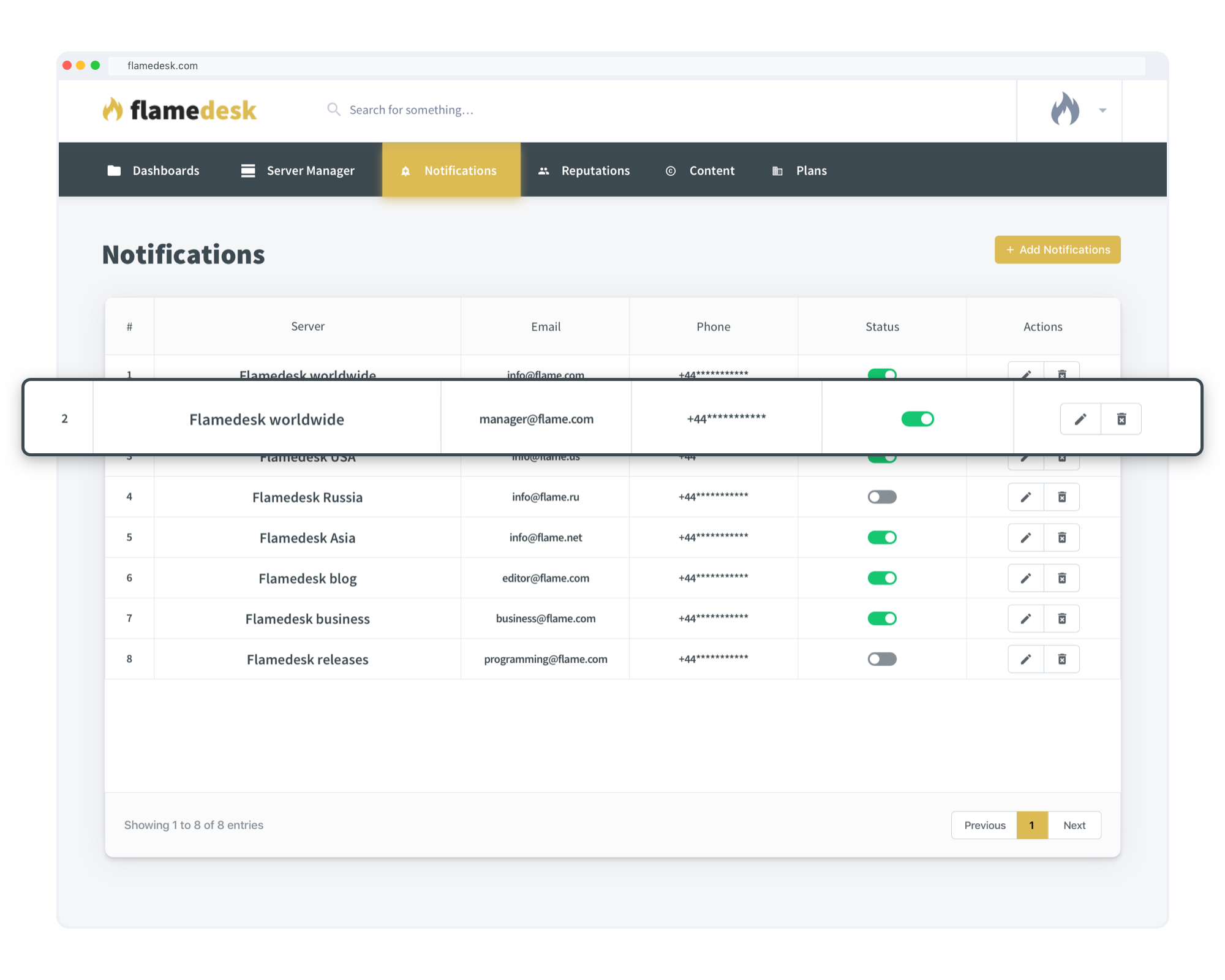This screenshot has height=980, width=1225.
Task: Open the Server Manager menu
Action: [298, 170]
